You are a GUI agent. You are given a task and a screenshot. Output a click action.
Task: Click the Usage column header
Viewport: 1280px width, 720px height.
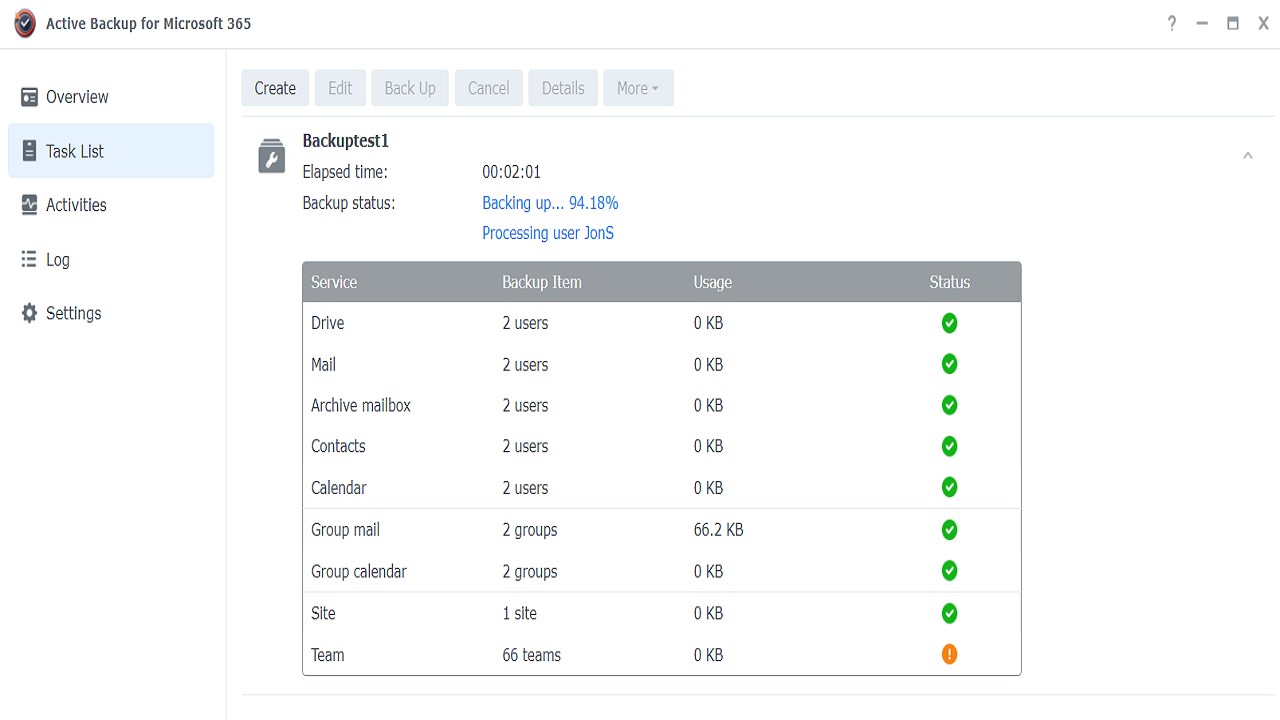(712, 282)
